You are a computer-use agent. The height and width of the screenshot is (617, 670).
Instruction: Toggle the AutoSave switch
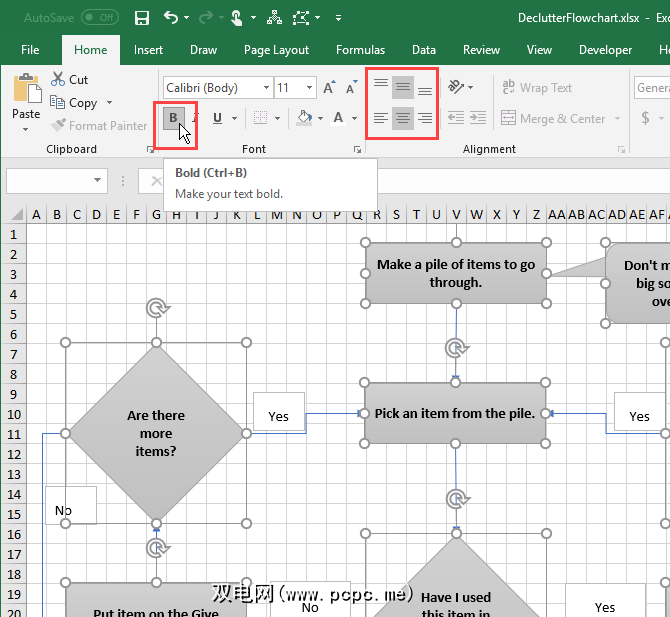pos(99,18)
